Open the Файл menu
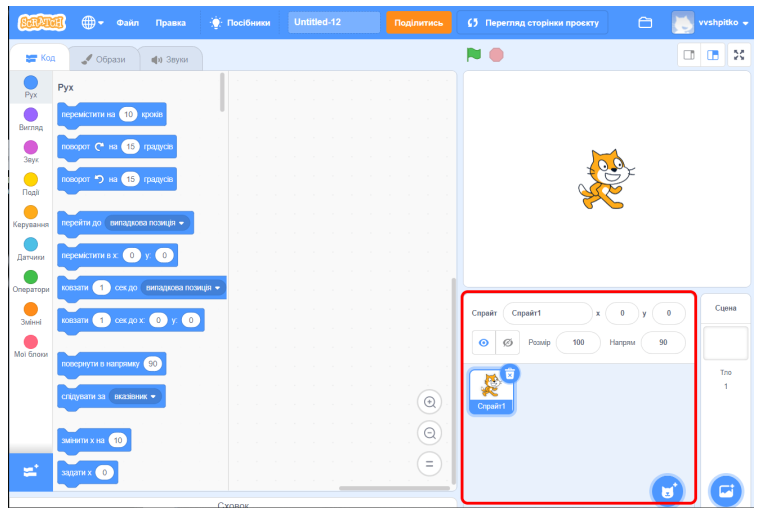 tap(128, 22)
